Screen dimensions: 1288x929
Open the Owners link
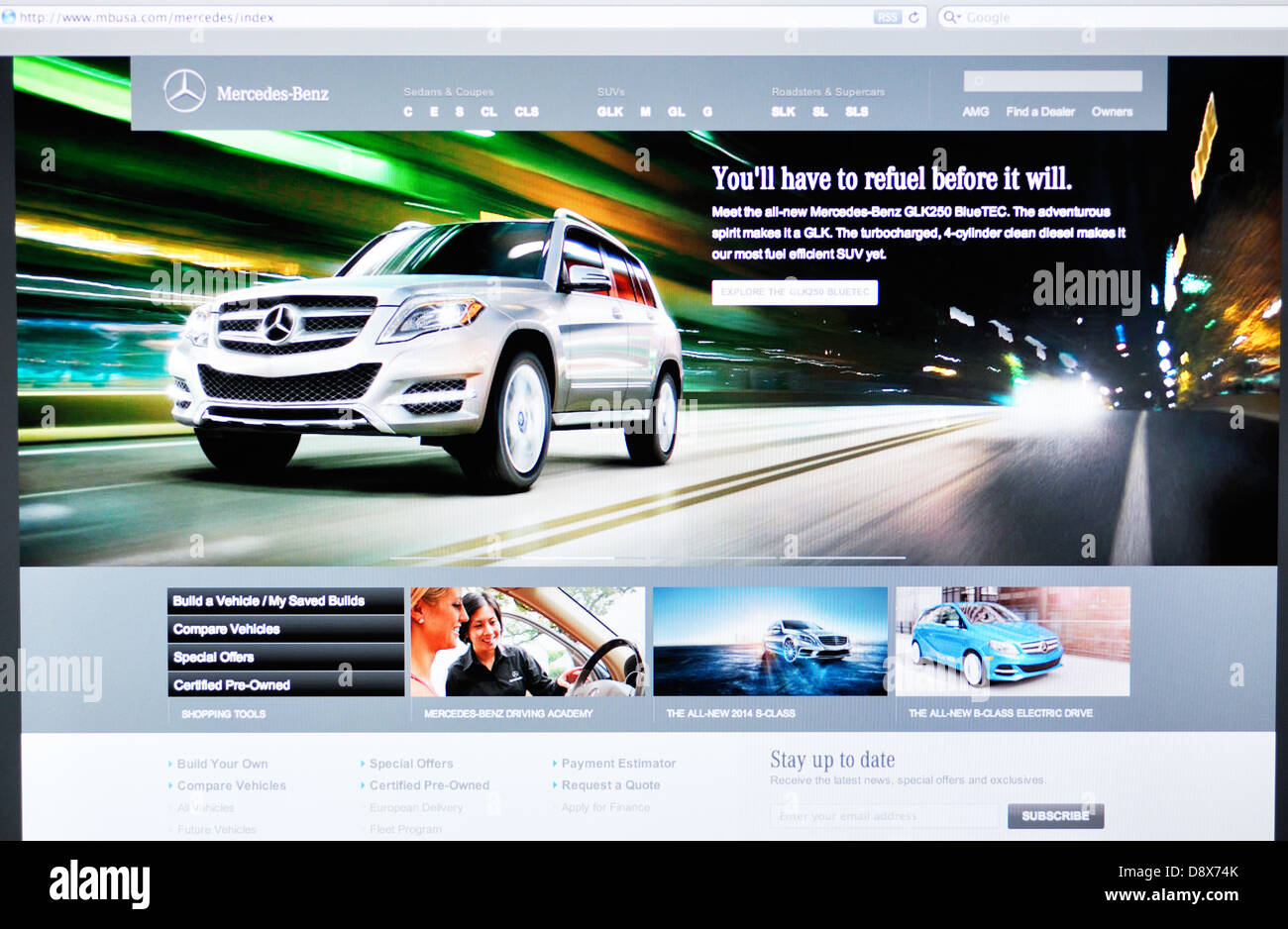point(1112,112)
